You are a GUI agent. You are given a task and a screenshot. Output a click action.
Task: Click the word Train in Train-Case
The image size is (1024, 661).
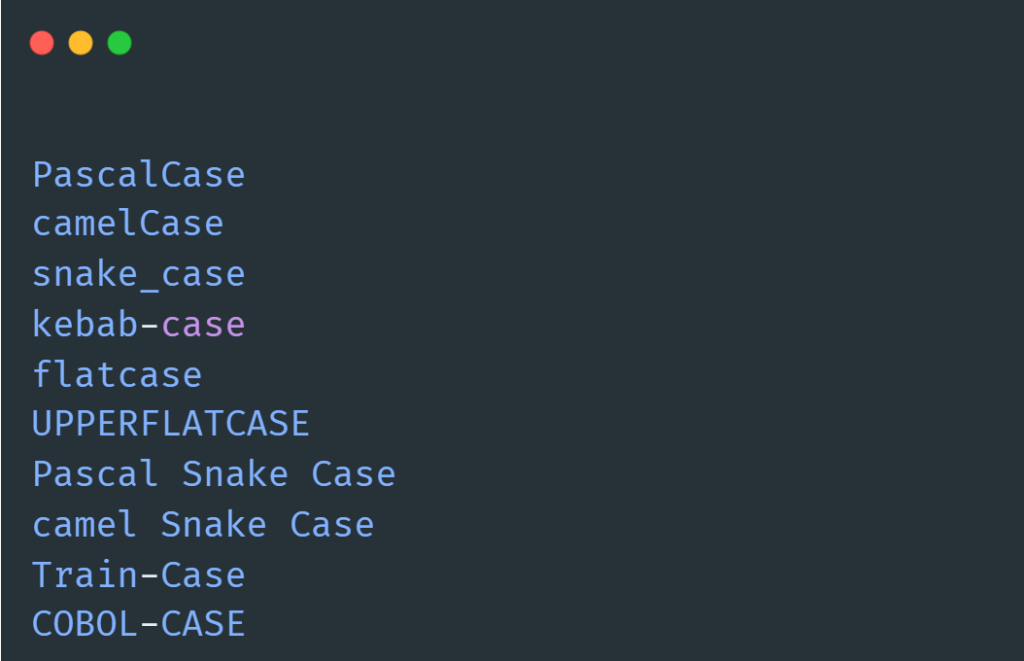(x=85, y=575)
